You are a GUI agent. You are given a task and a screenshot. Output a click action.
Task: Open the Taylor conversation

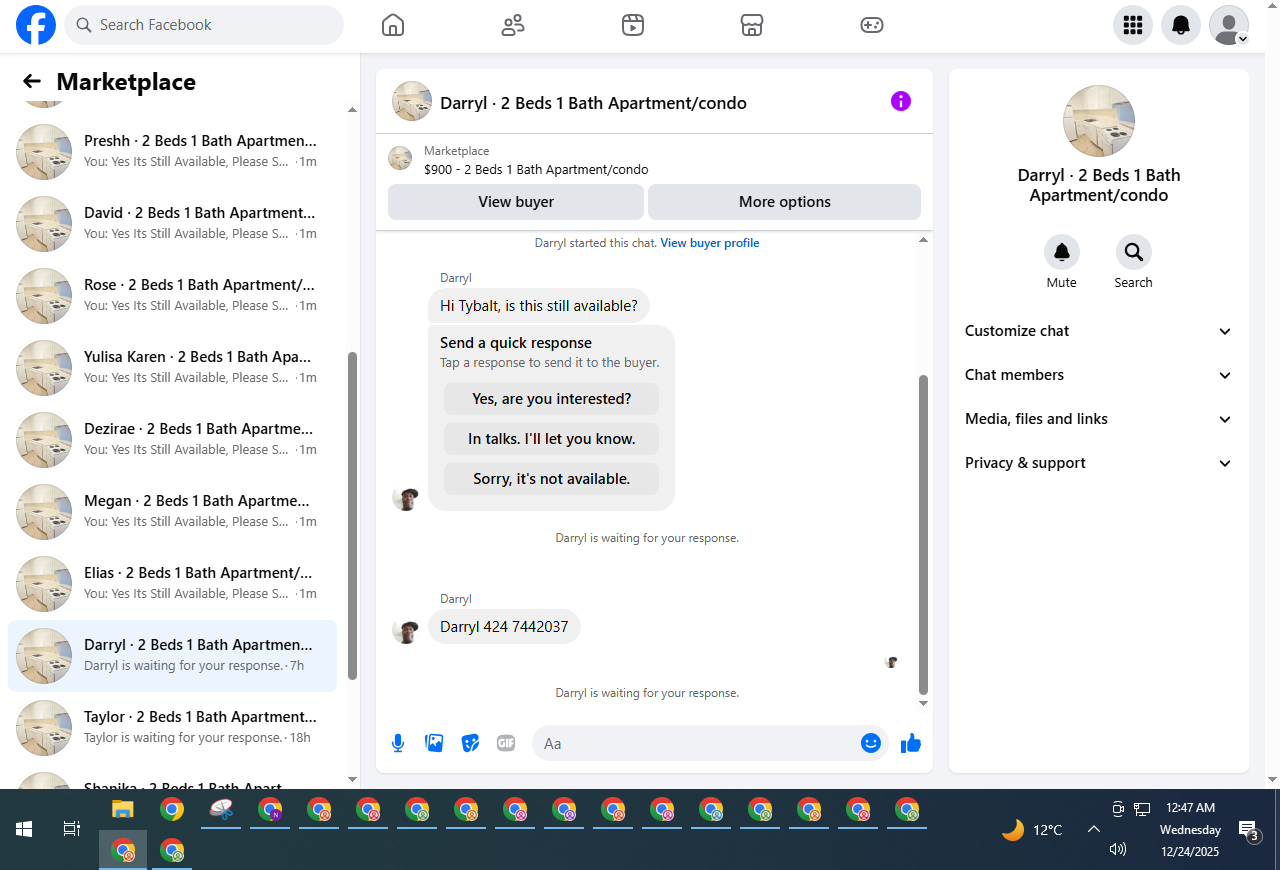tap(172, 728)
